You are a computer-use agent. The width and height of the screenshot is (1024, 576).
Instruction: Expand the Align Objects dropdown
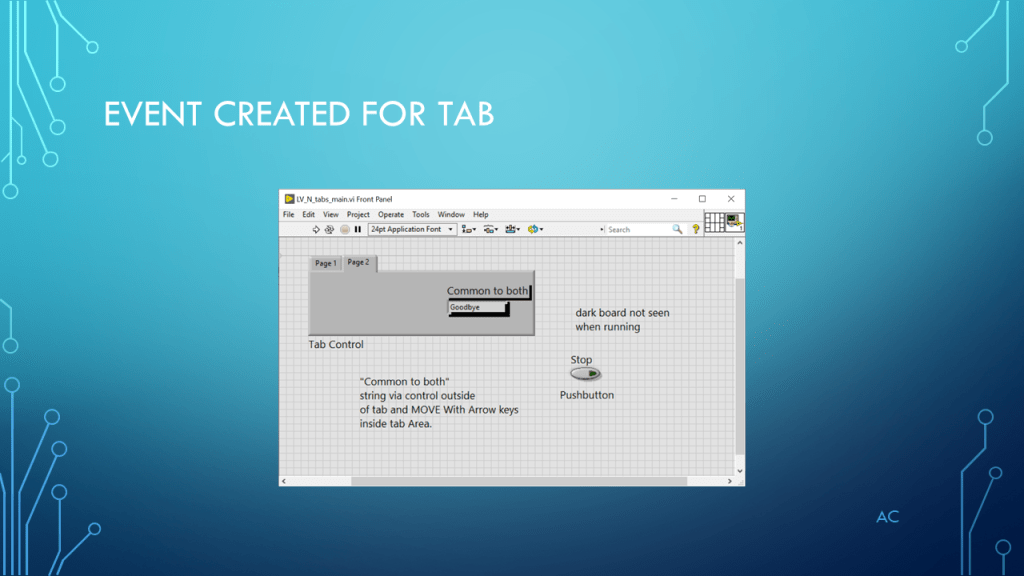coord(468,229)
